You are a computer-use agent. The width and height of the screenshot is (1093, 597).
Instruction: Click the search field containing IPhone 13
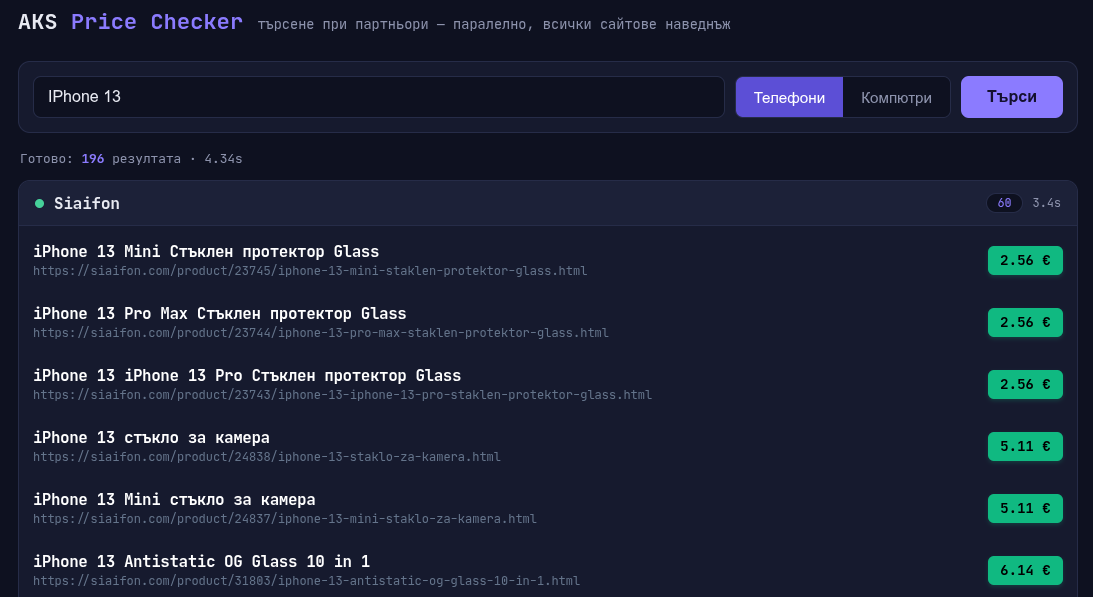(x=379, y=97)
